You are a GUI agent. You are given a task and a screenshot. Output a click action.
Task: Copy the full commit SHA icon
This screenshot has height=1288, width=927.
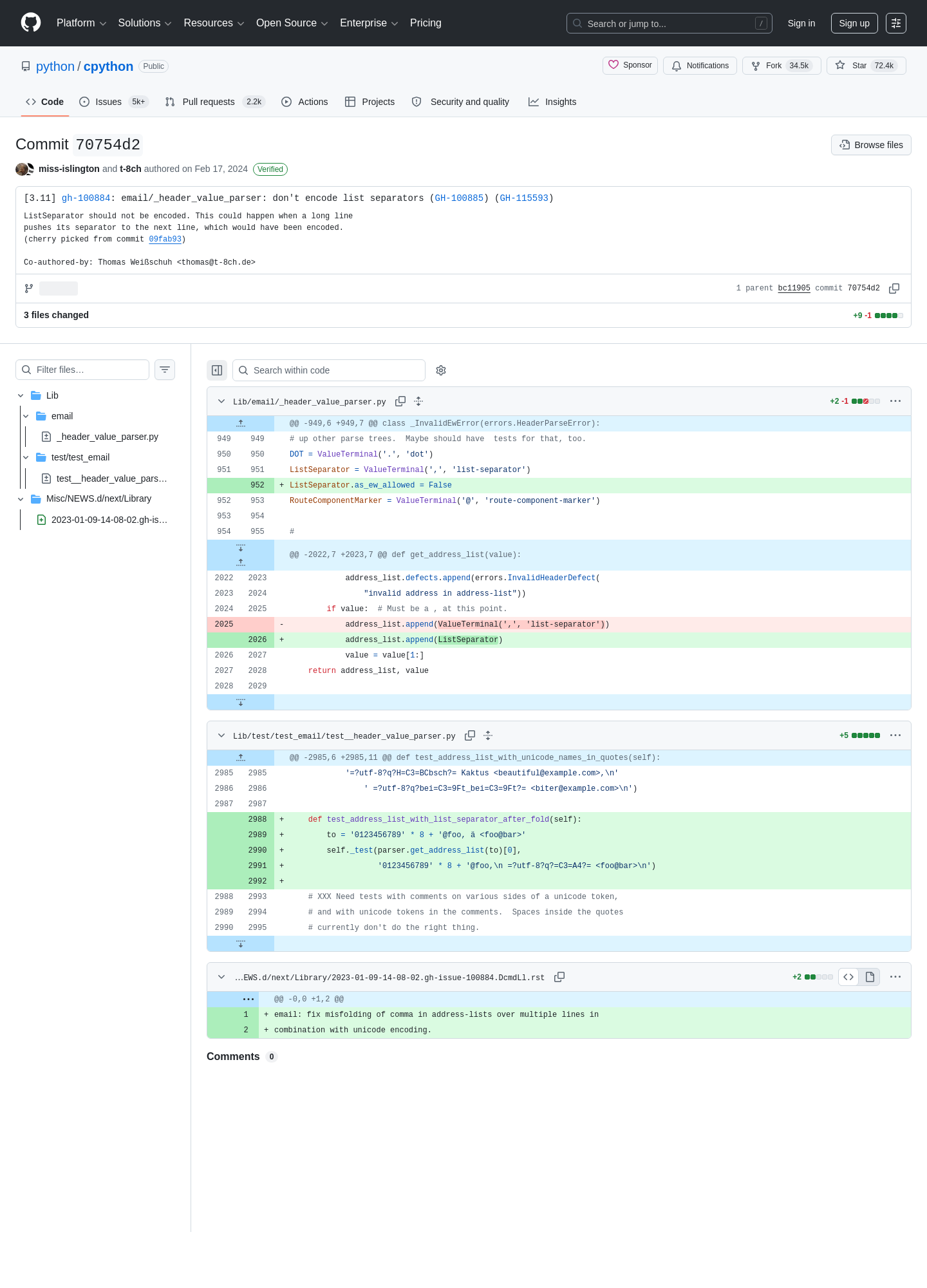pyautogui.click(x=894, y=289)
